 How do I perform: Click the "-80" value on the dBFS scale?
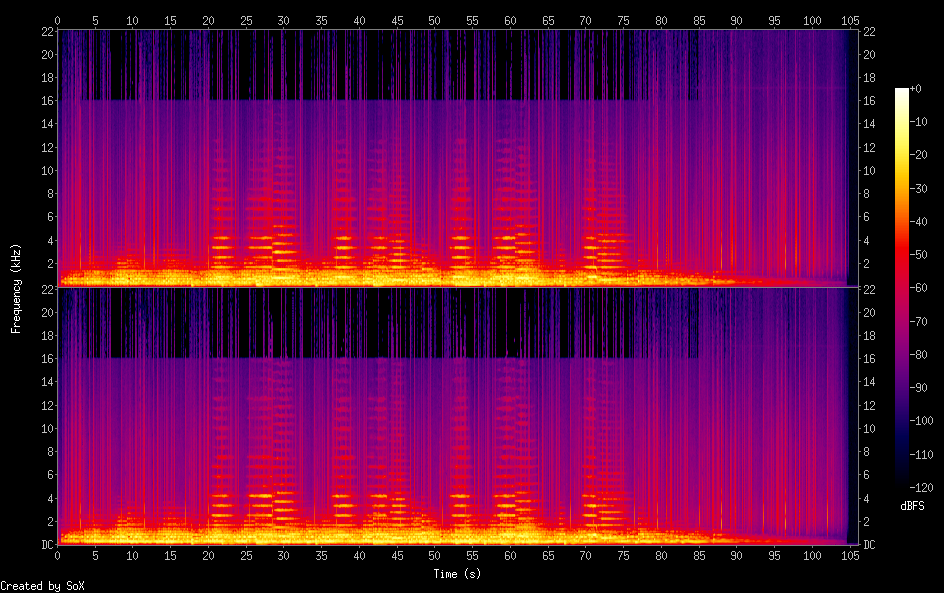tap(919, 355)
